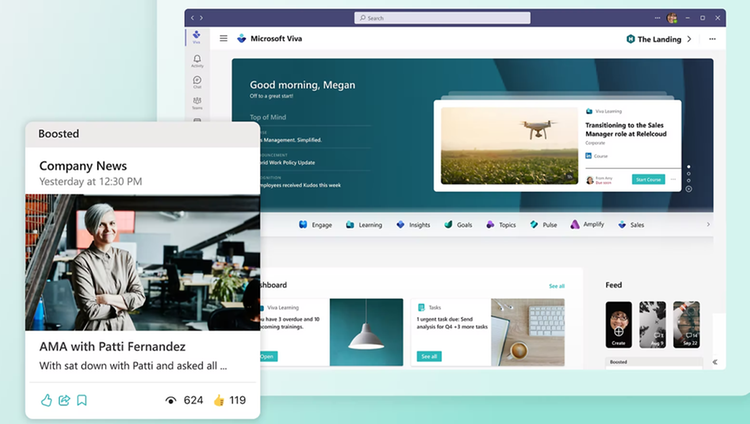
Task: Click the Tasks card clipboard icon
Action: [x=421, y=307]
